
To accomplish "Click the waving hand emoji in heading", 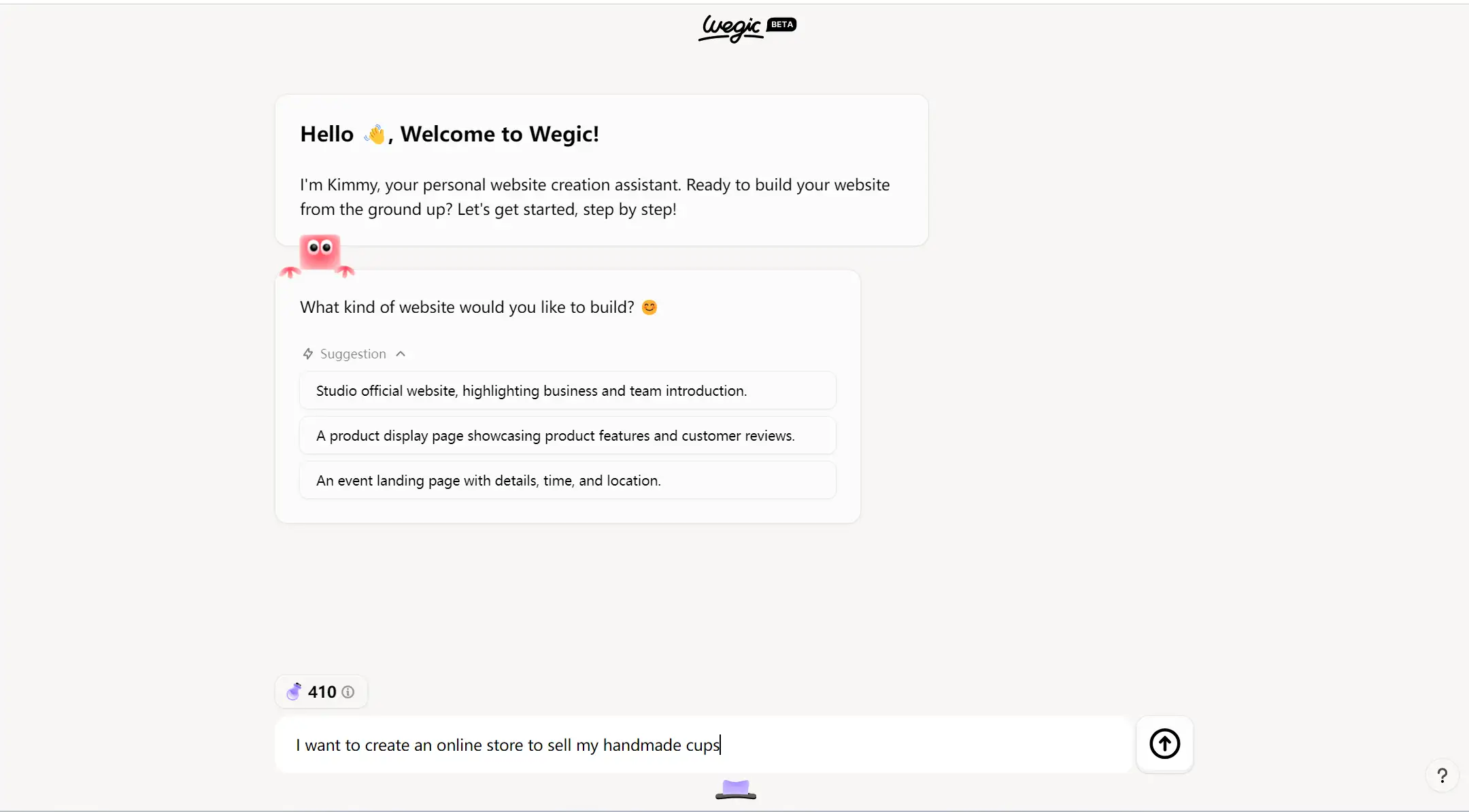I will (374, 134).
